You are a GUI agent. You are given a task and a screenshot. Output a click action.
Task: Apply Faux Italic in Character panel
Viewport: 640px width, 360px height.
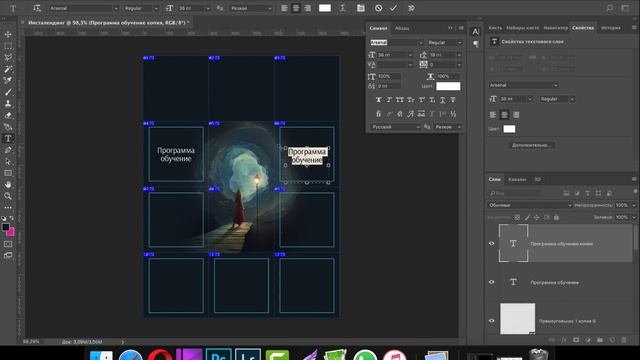[x=389, y=100]
